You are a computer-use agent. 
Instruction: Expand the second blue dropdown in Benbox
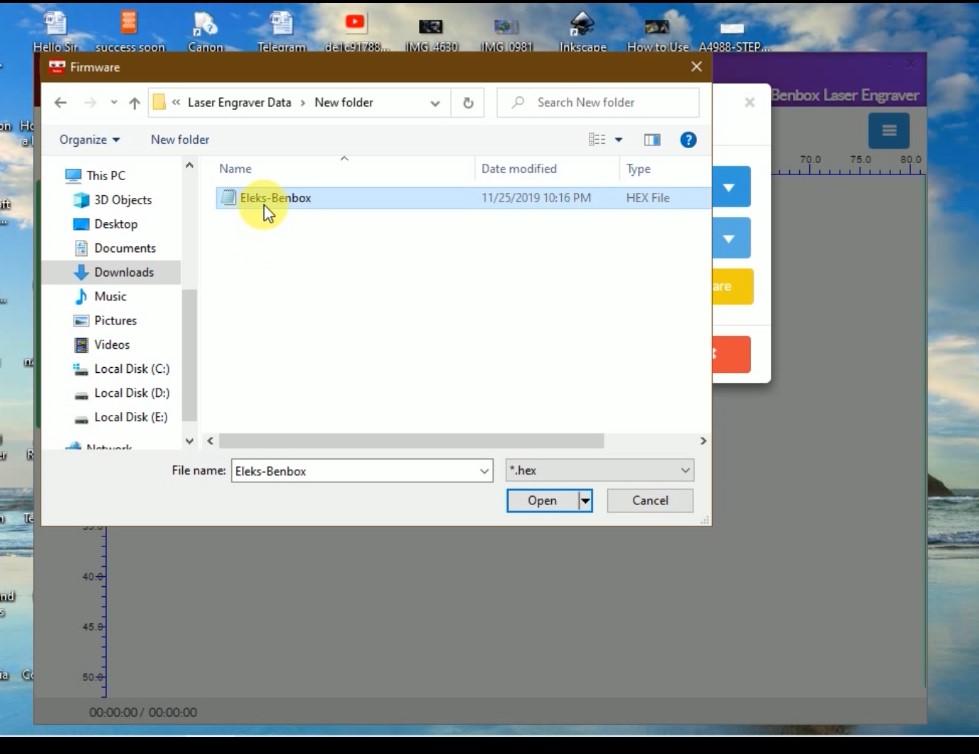(x=729, y=238)
